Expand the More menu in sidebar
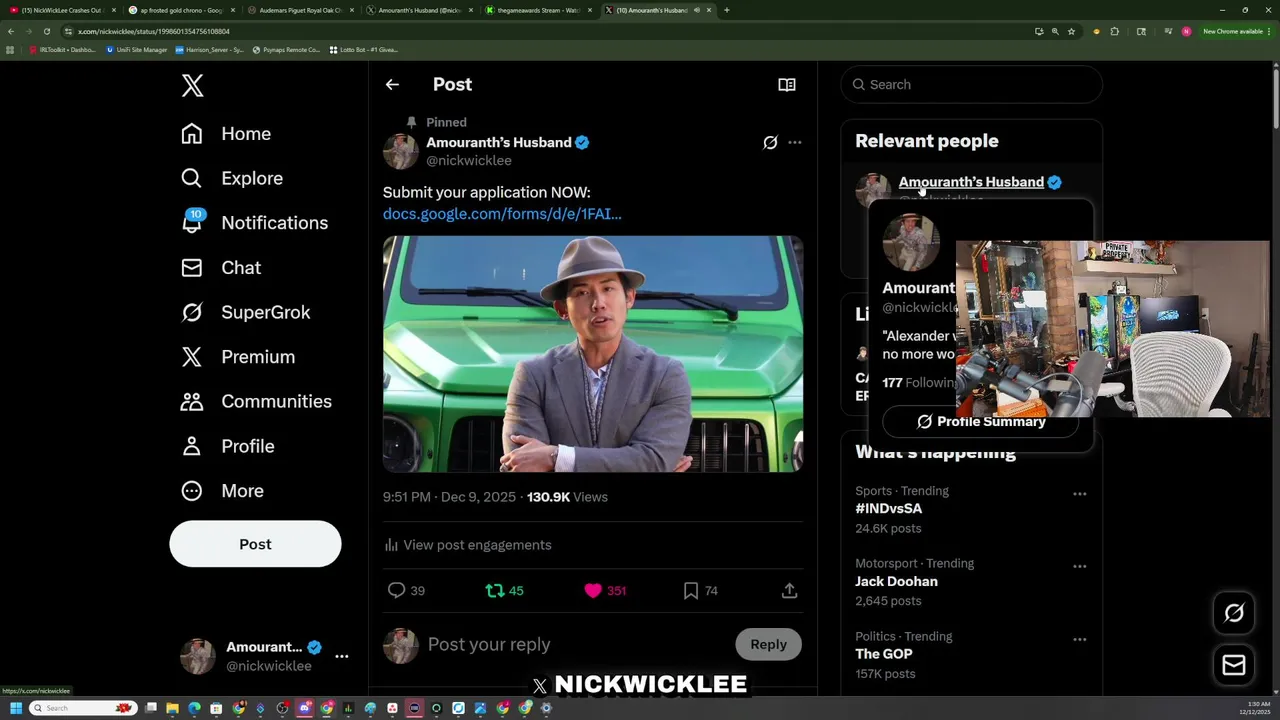Screen dimensions: 1280x720 [x=222, y=491]
